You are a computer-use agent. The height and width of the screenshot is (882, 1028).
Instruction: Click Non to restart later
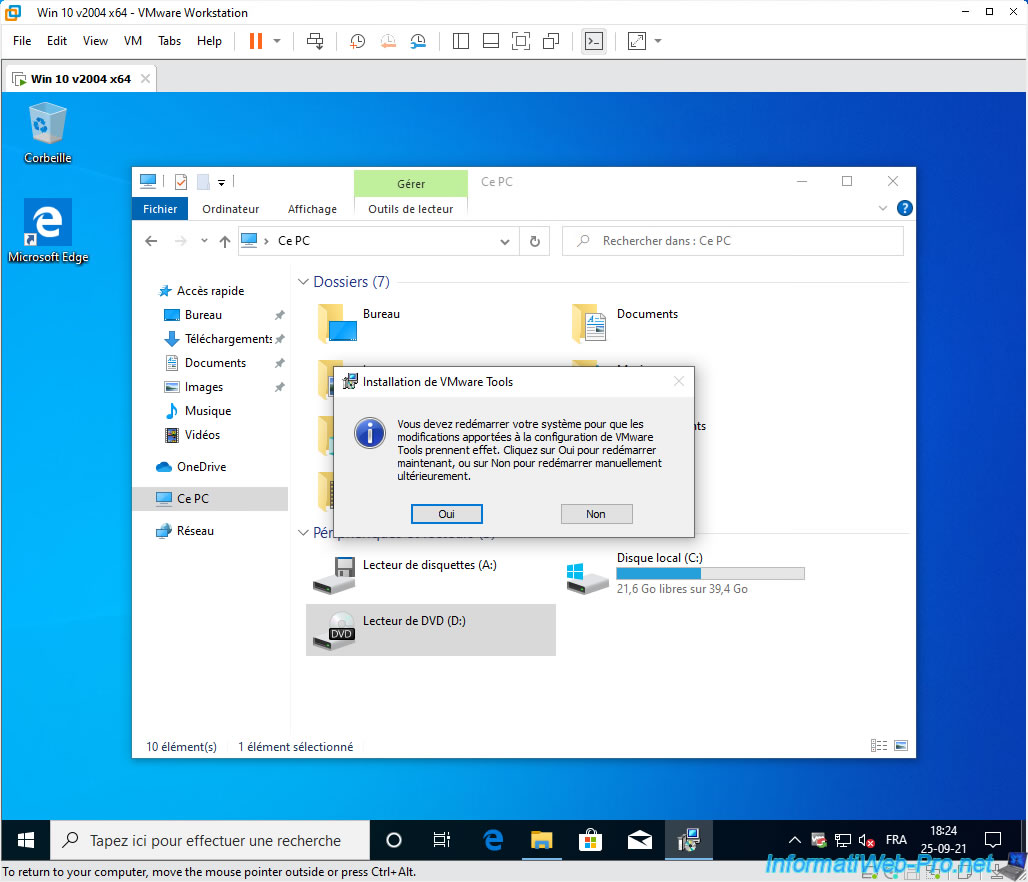[596, 514]
